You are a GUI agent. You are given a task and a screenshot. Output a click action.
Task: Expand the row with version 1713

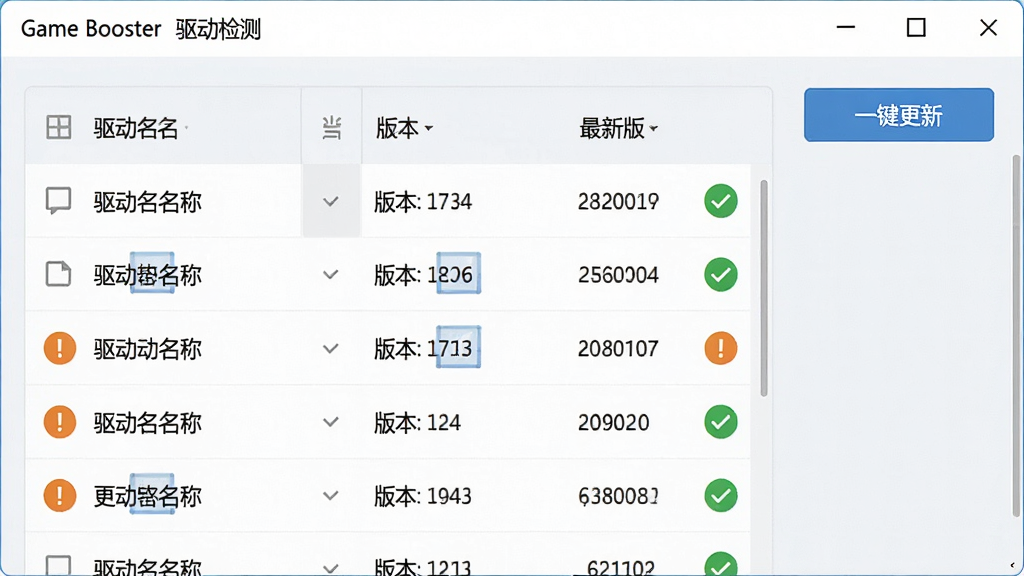(x=331, y=349)
